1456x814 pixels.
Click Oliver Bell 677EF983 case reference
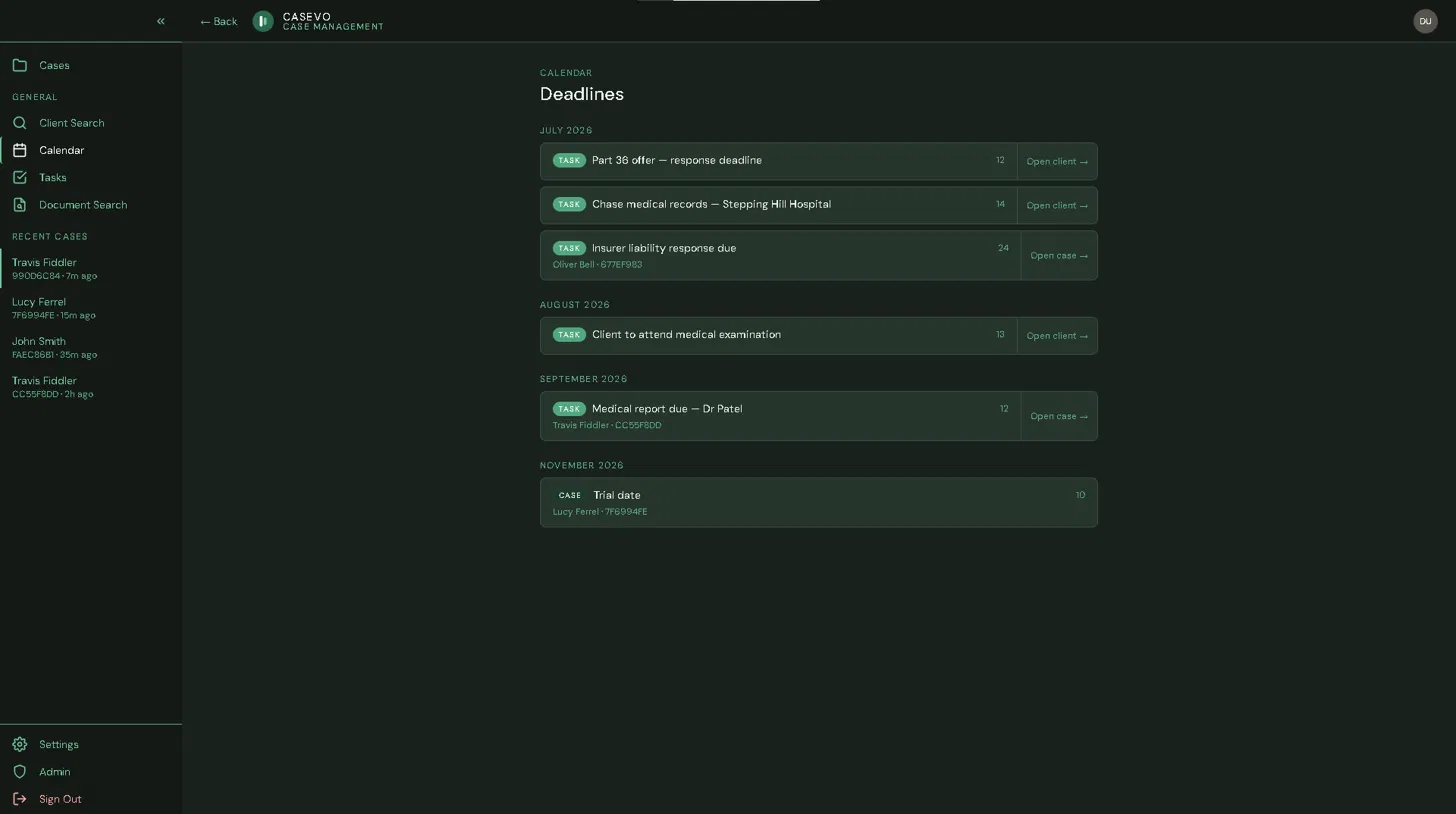[597, 265]
